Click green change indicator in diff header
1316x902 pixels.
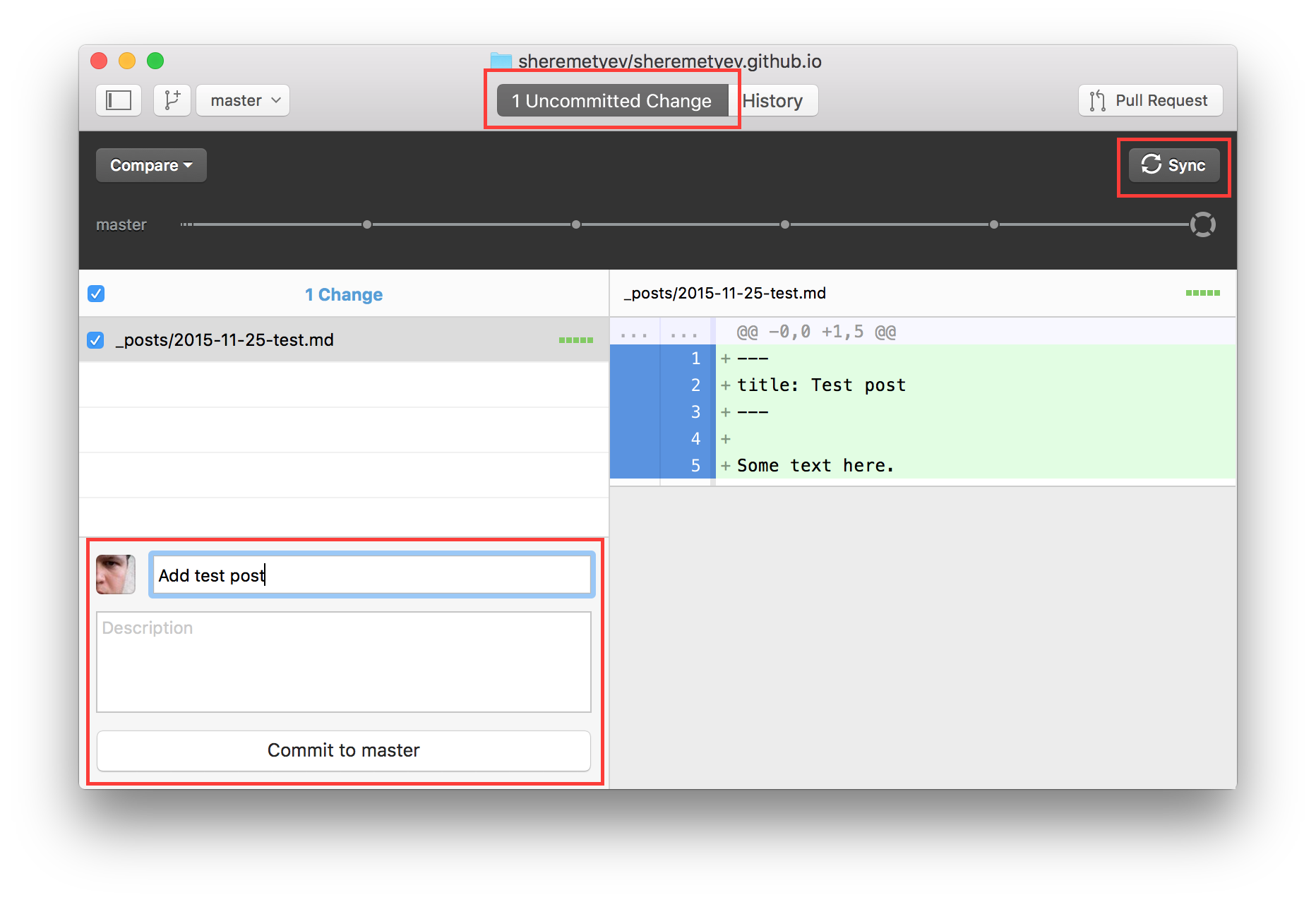pos(1202,293)
